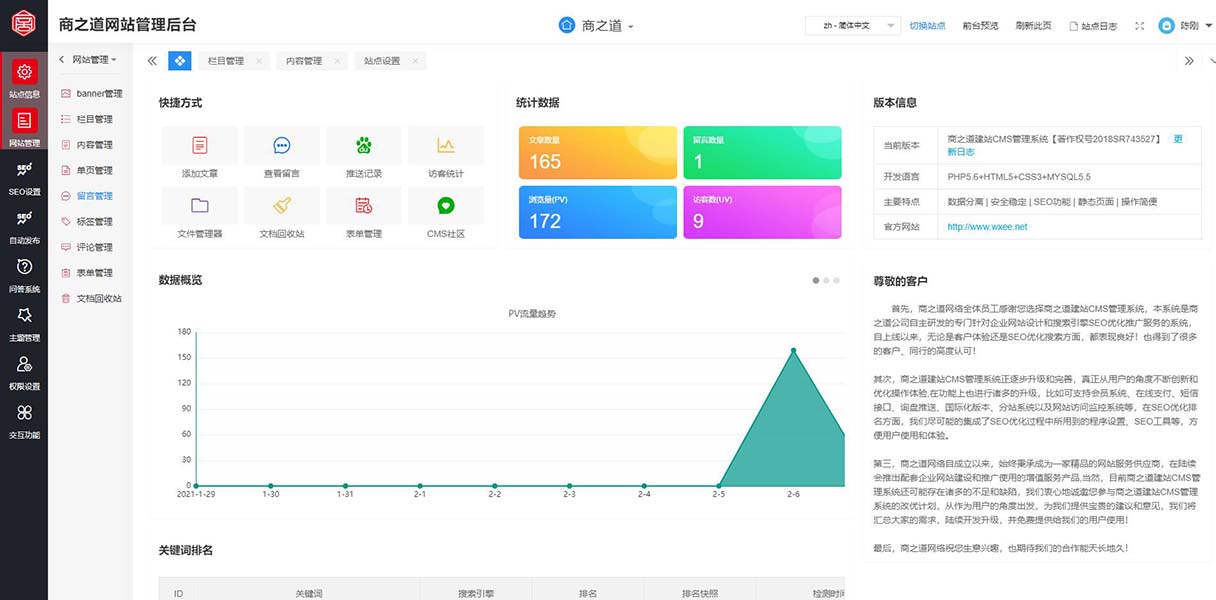Collapse the submenu with the back arrow
1216x600 pixels.
61,60
